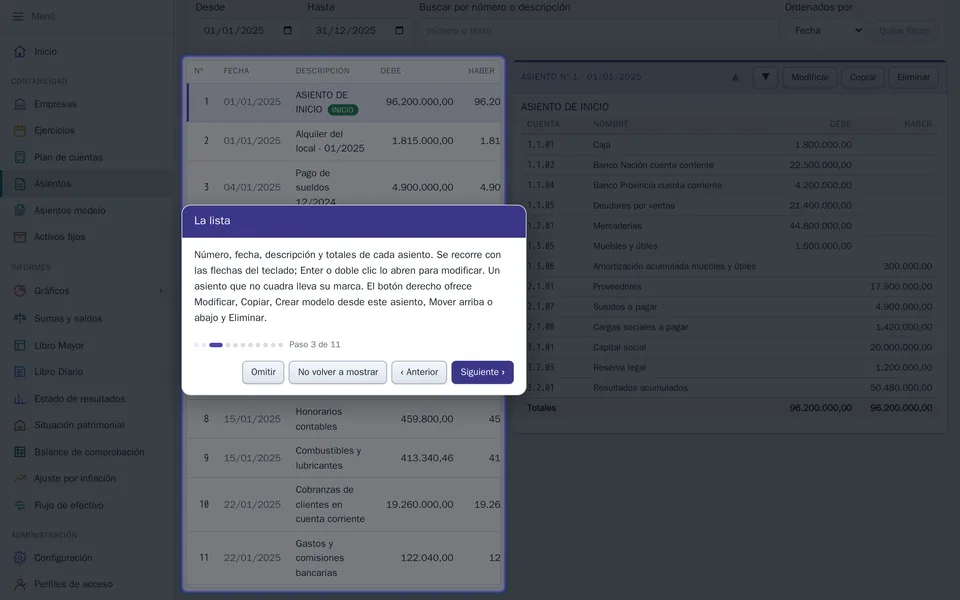Open Inicio via the house icon
Viewport: 960px width, 600px height.
point(20,51)
